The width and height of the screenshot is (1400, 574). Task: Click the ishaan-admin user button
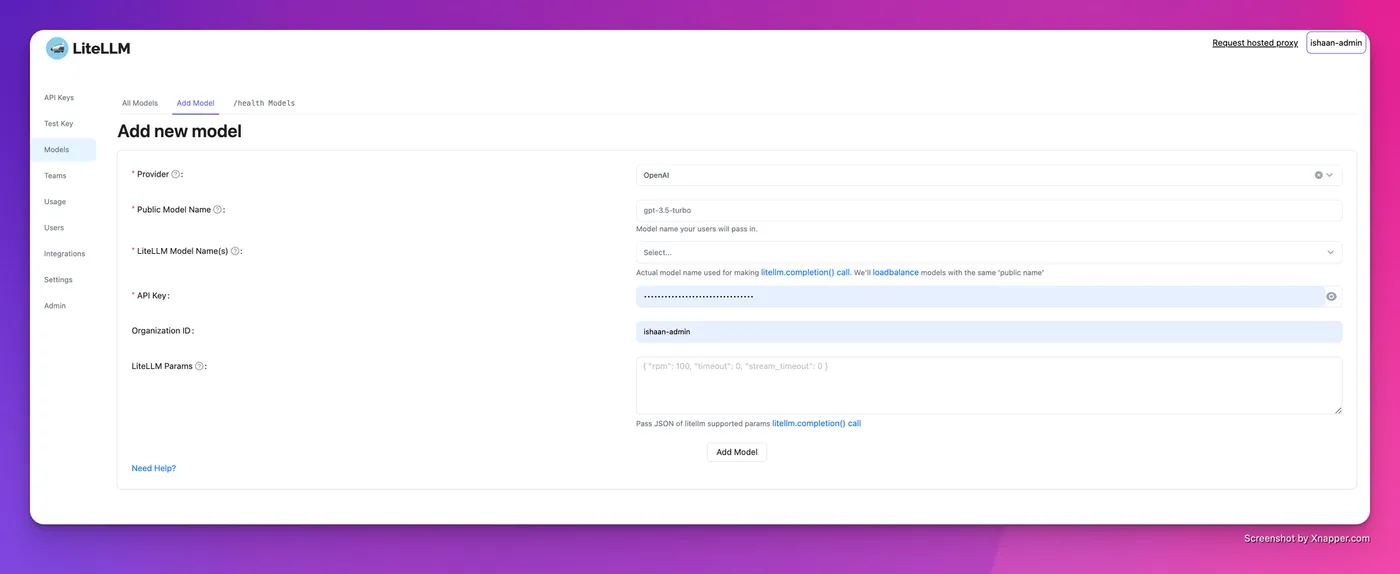[1336, 43]
